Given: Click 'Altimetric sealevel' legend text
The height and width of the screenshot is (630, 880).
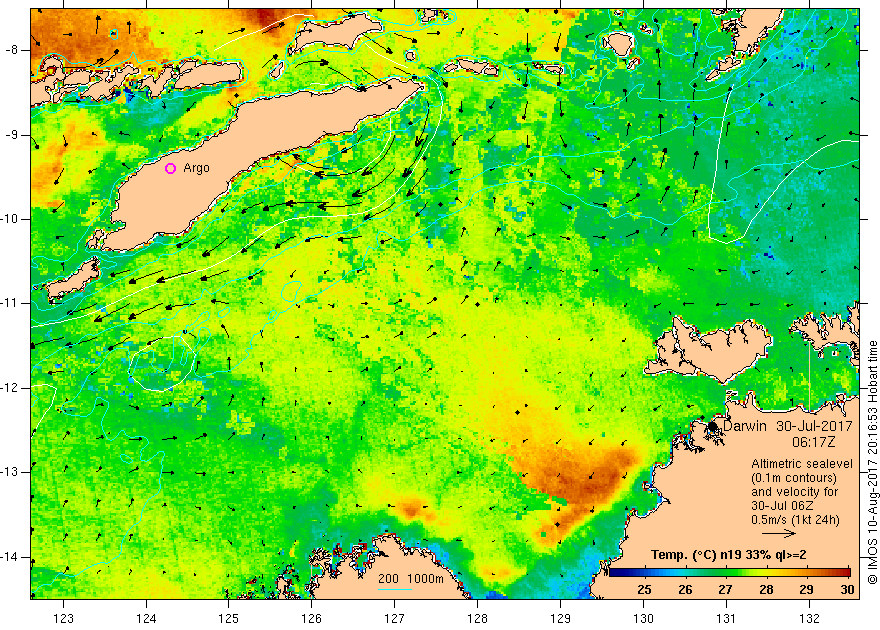Looking at the screenshot, I should [801, 464].
